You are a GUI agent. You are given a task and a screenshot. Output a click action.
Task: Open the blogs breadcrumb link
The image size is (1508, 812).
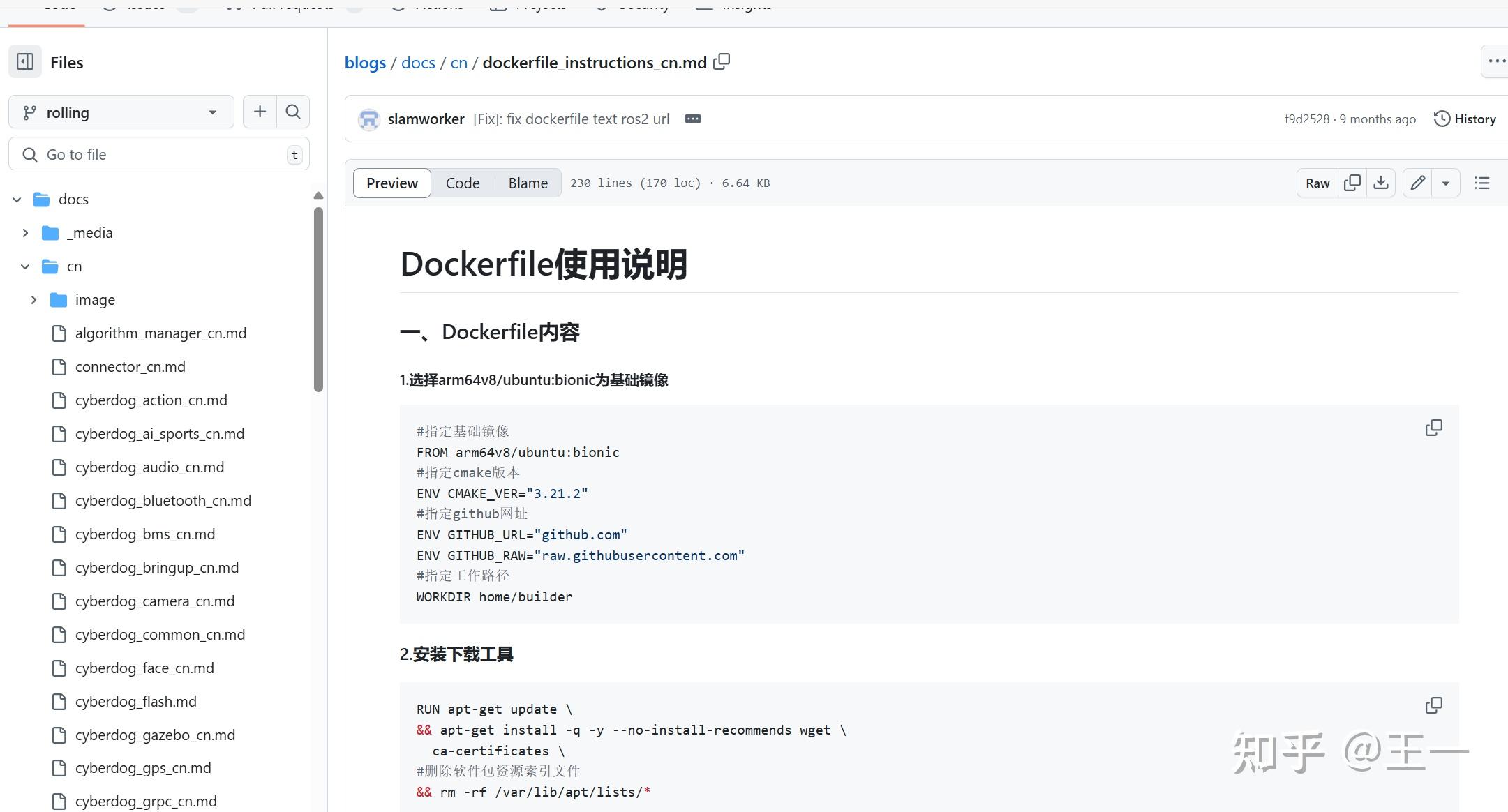[x=365, y=62]
